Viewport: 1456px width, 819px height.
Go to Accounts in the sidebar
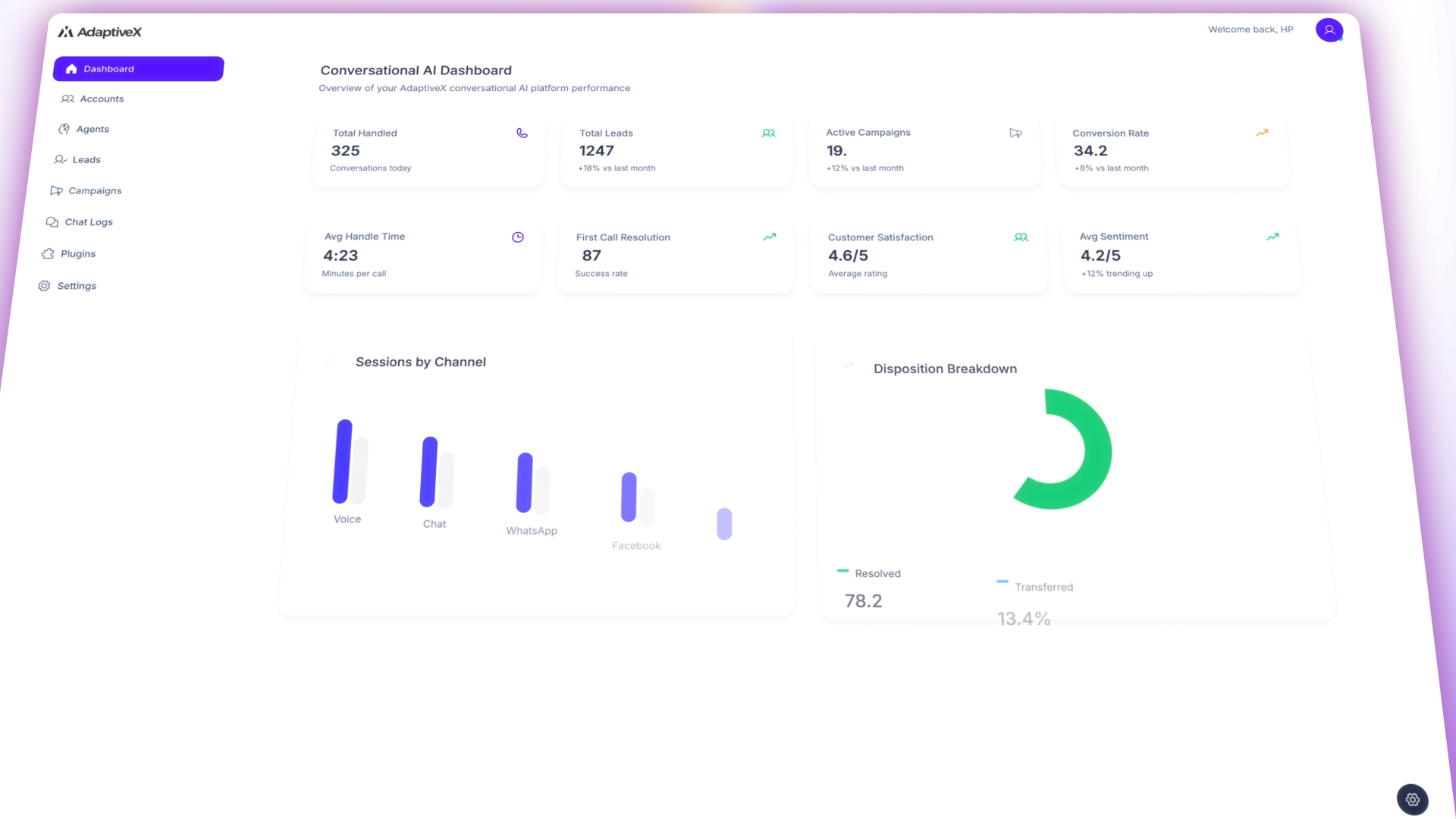[x=101, y=99]
